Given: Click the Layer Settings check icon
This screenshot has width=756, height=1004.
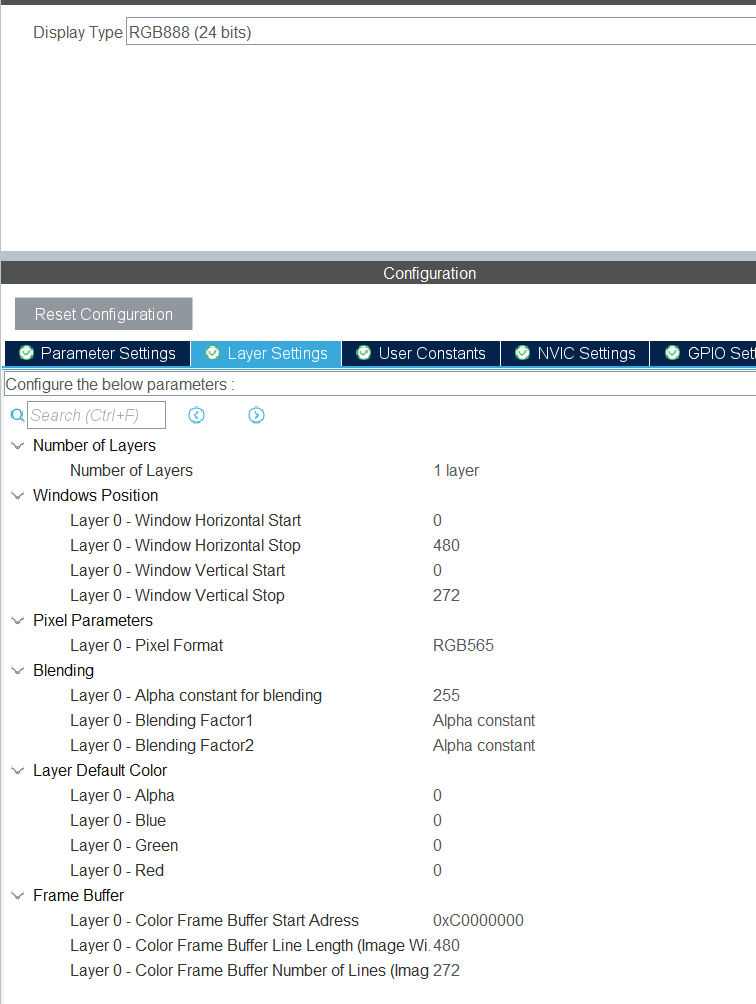Looking at the screenshot, I should [212, 353].
